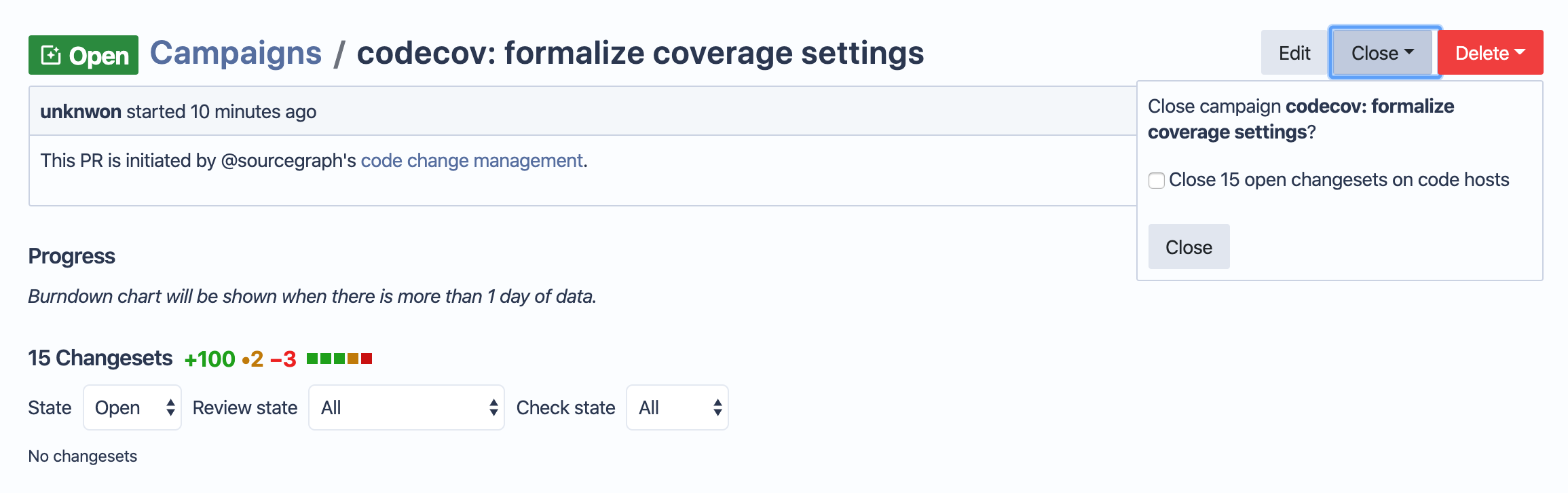Click the caret arrow on the red Delete button
Image resolution: width=1568 pixels, height=493 pixels.
(x=1520, y=52)
